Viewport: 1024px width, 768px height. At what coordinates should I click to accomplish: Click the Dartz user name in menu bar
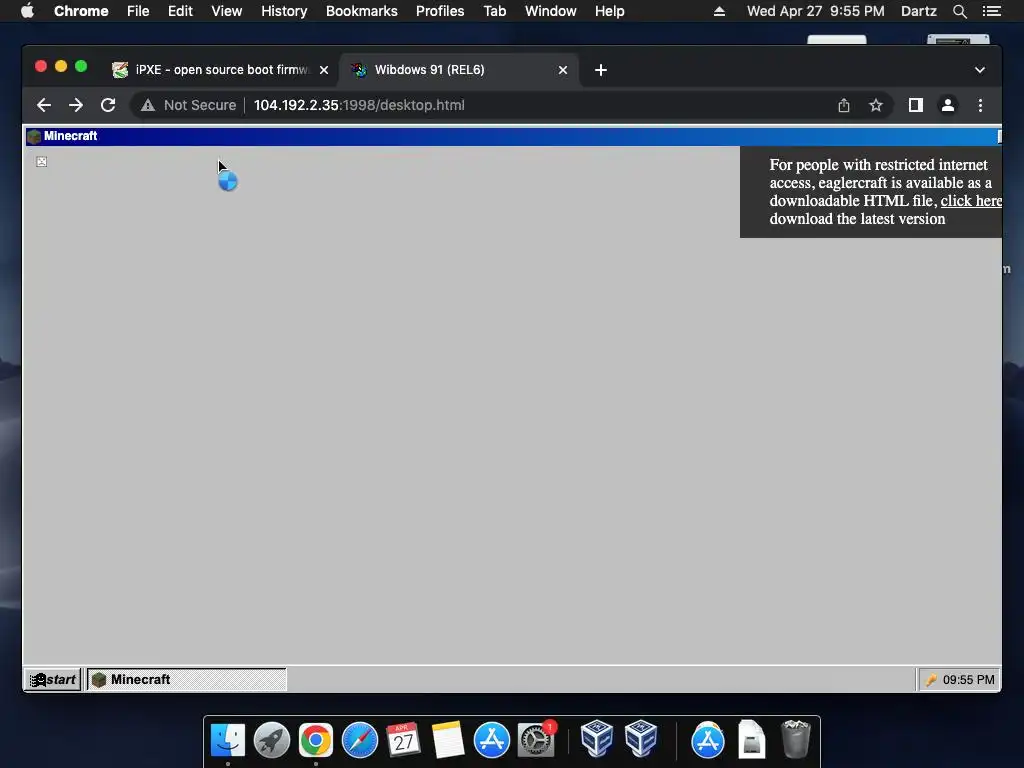pyautogui.click(x=918, y=11)
